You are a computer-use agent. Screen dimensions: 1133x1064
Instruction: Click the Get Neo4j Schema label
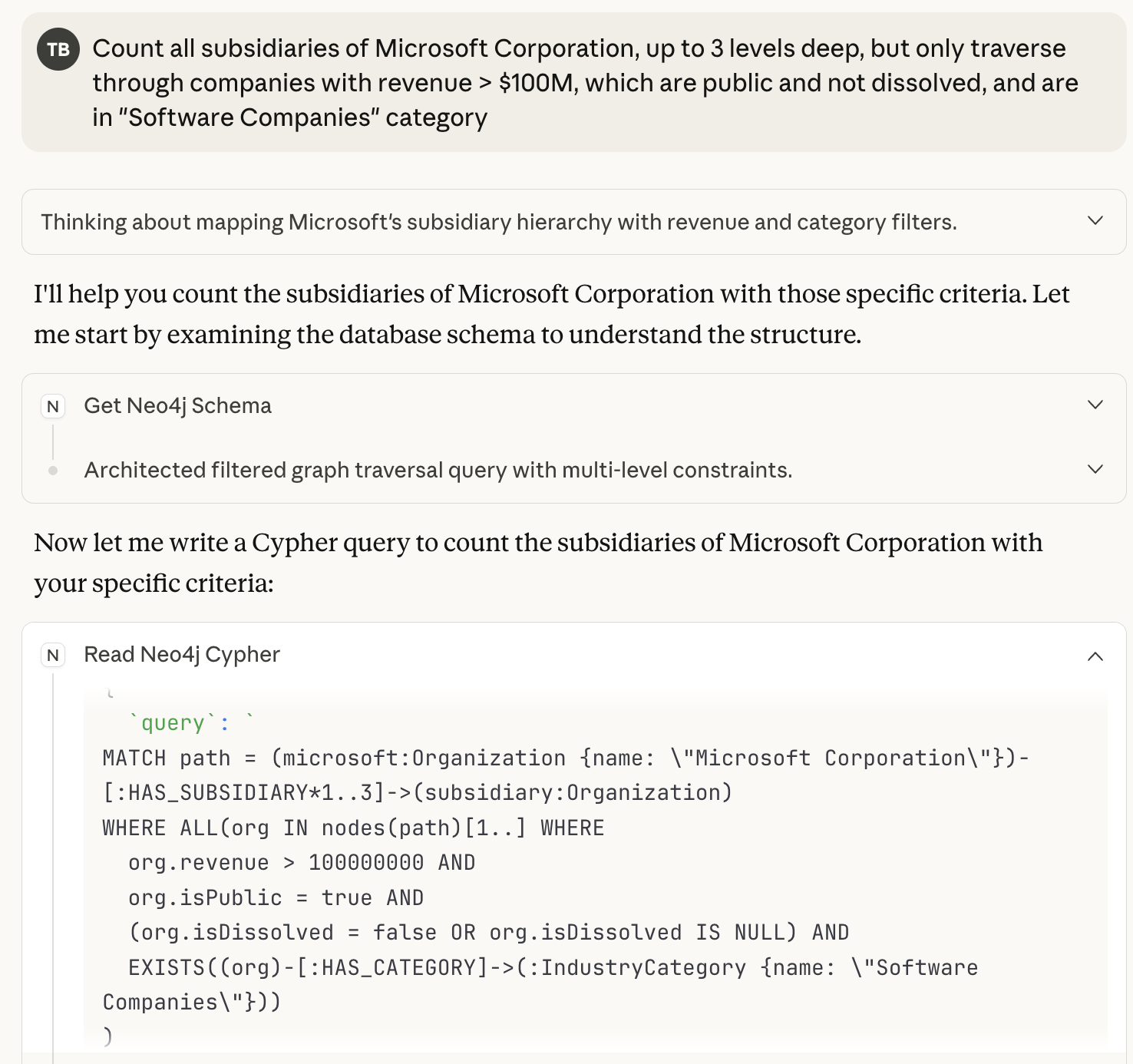click(177, 405)
